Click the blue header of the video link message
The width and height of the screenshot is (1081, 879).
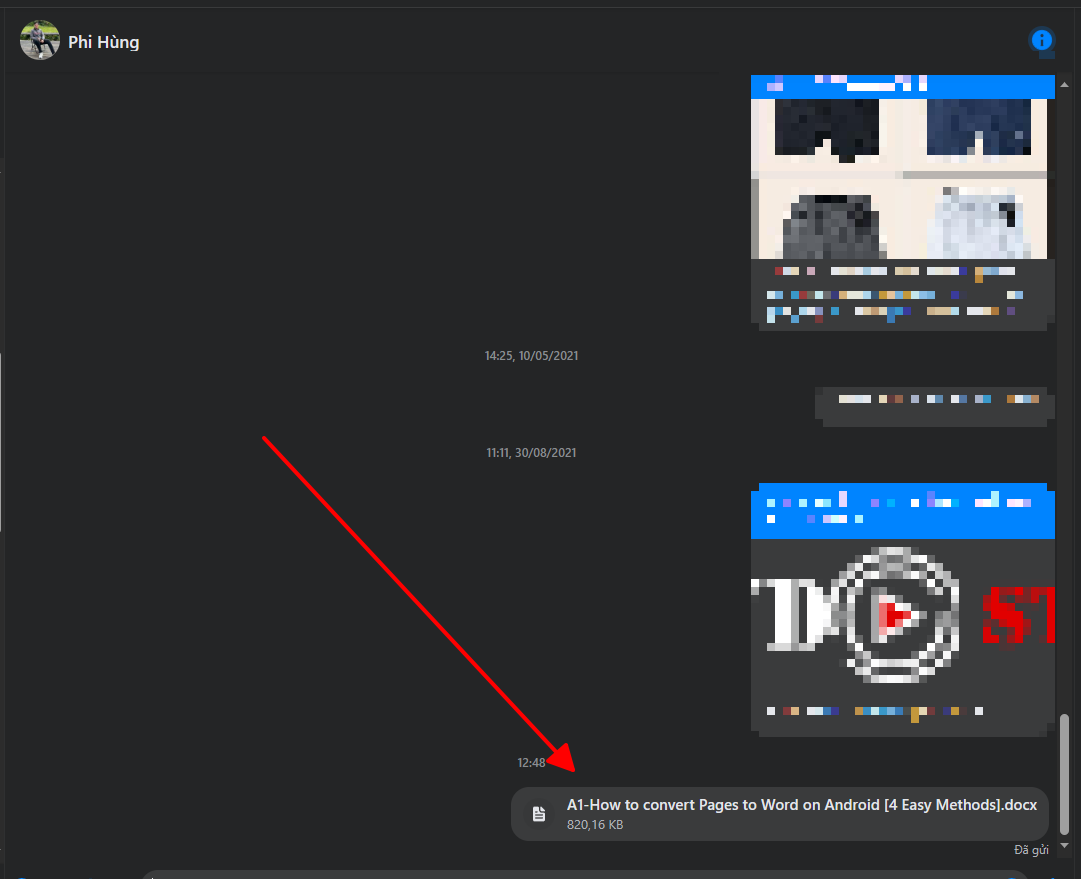tap(903, 510)
